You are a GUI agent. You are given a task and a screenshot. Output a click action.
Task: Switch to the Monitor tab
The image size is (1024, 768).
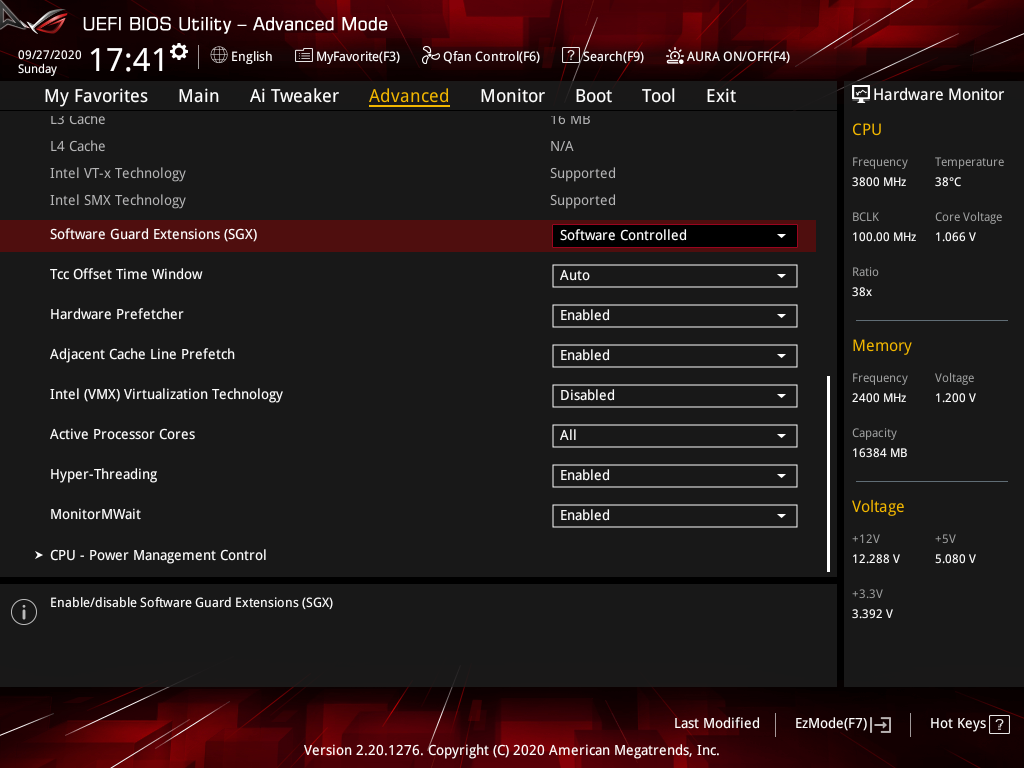[x=512, y=96]
